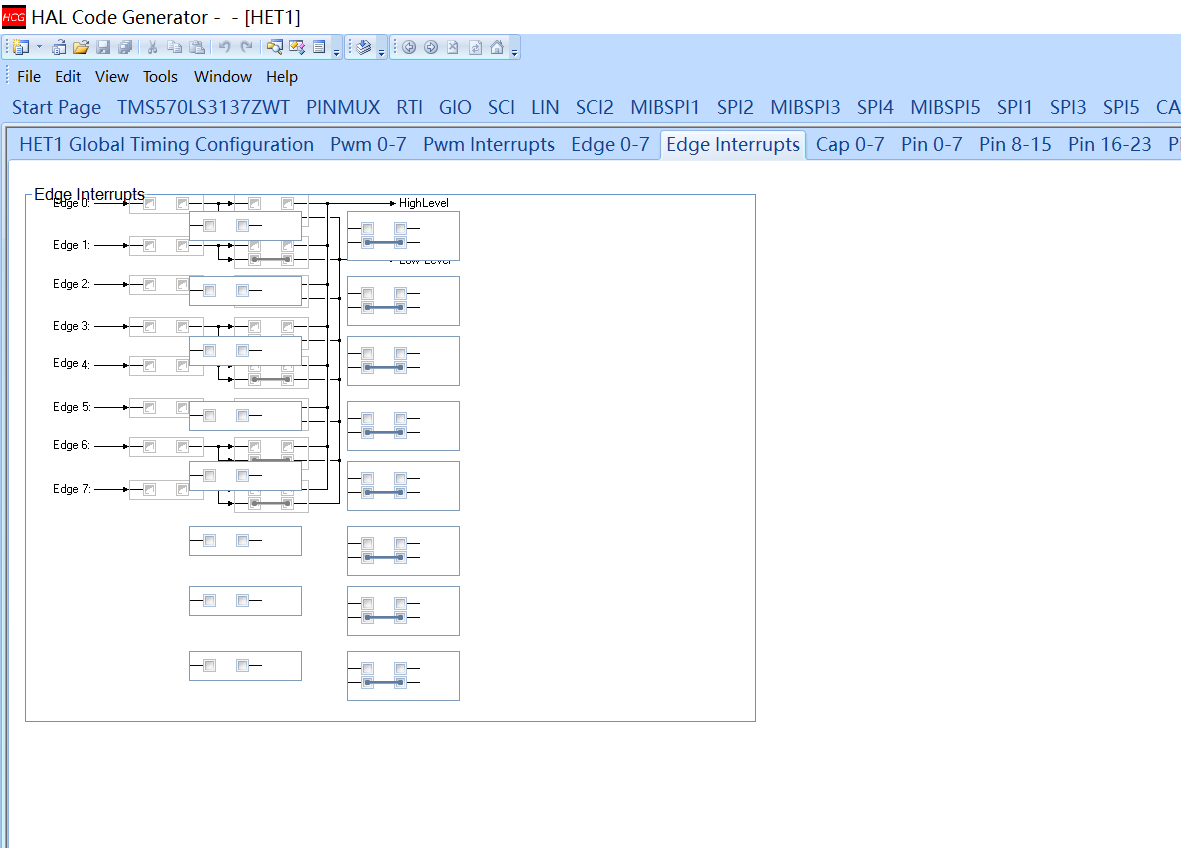
Task: Open the Help menu
Action: coord(282,77)
